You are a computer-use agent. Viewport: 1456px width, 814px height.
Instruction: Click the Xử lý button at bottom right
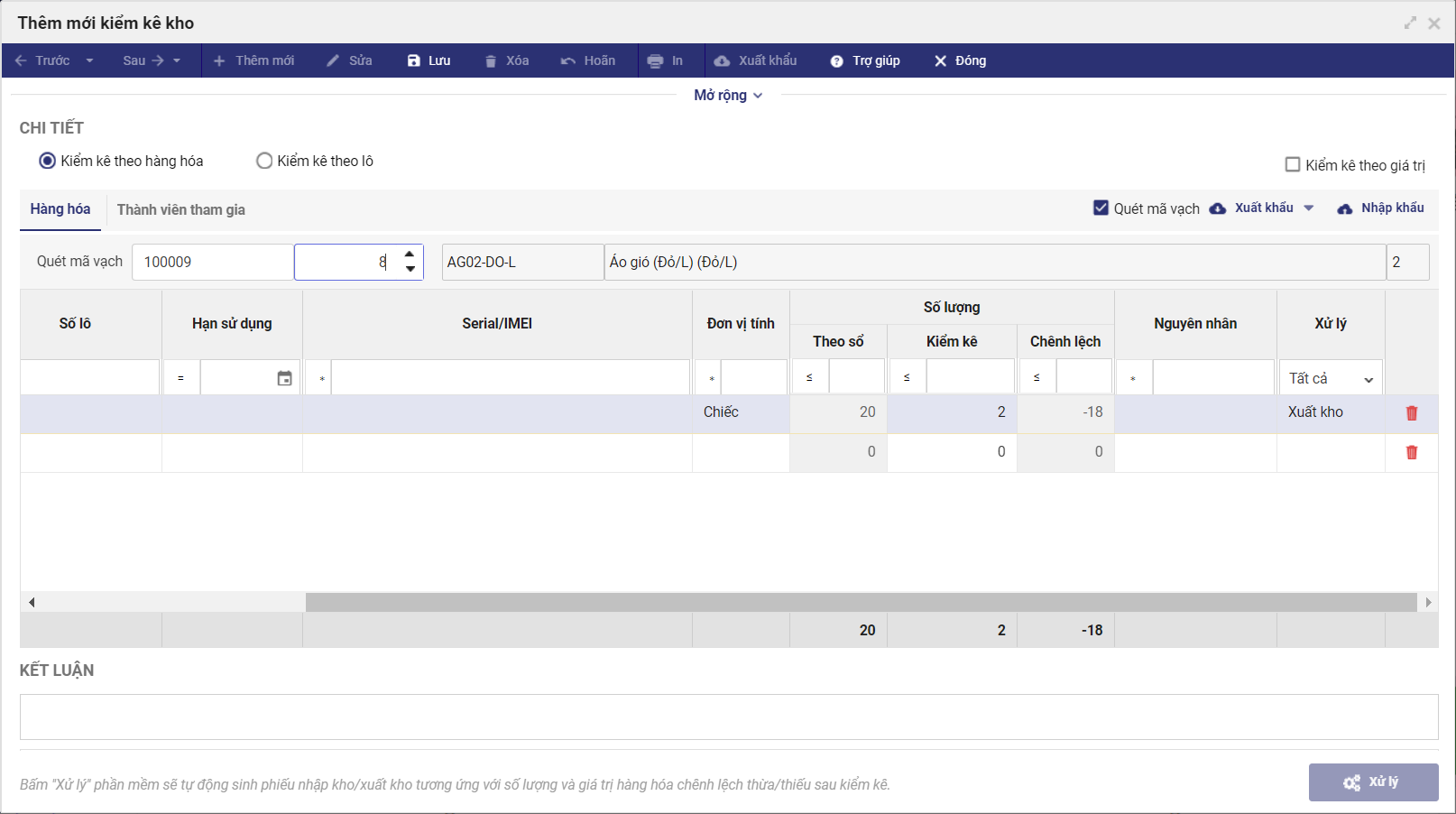click(x=1373, y=782)
